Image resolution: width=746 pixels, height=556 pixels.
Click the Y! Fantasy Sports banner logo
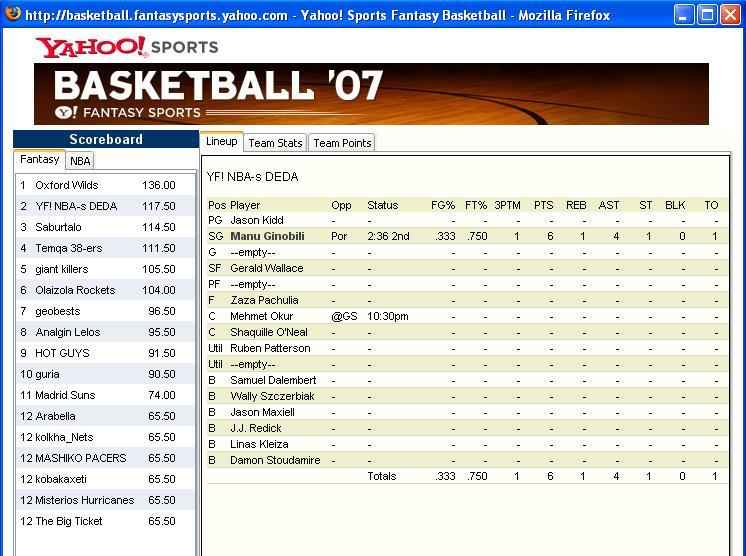click(x=128, y=113)
